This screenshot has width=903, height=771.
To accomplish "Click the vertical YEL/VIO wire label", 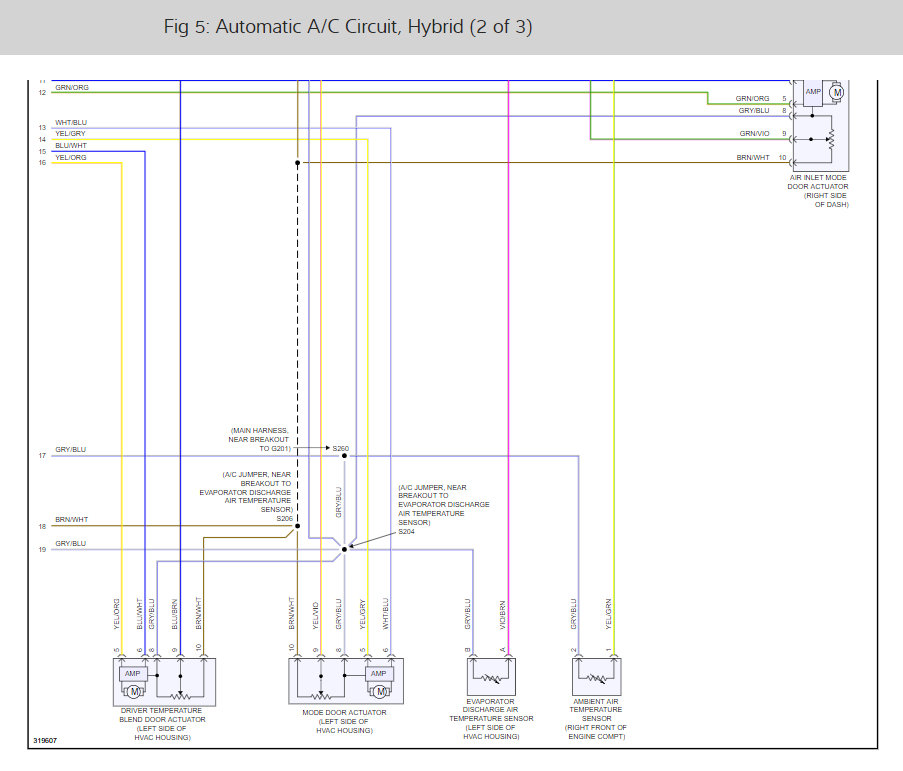I will click(316, 616).
